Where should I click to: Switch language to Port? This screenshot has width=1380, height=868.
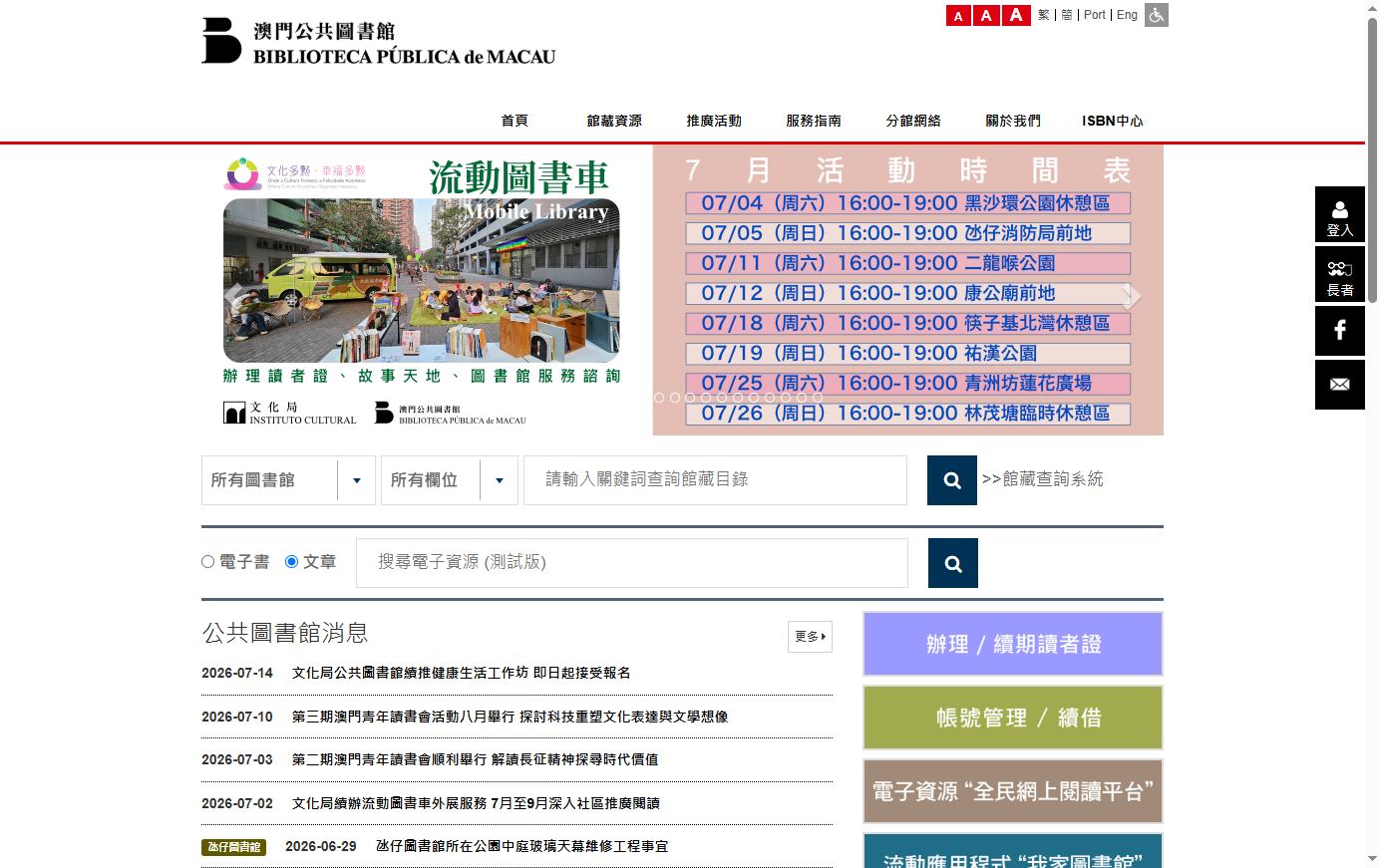click(x=1095, y=15)
